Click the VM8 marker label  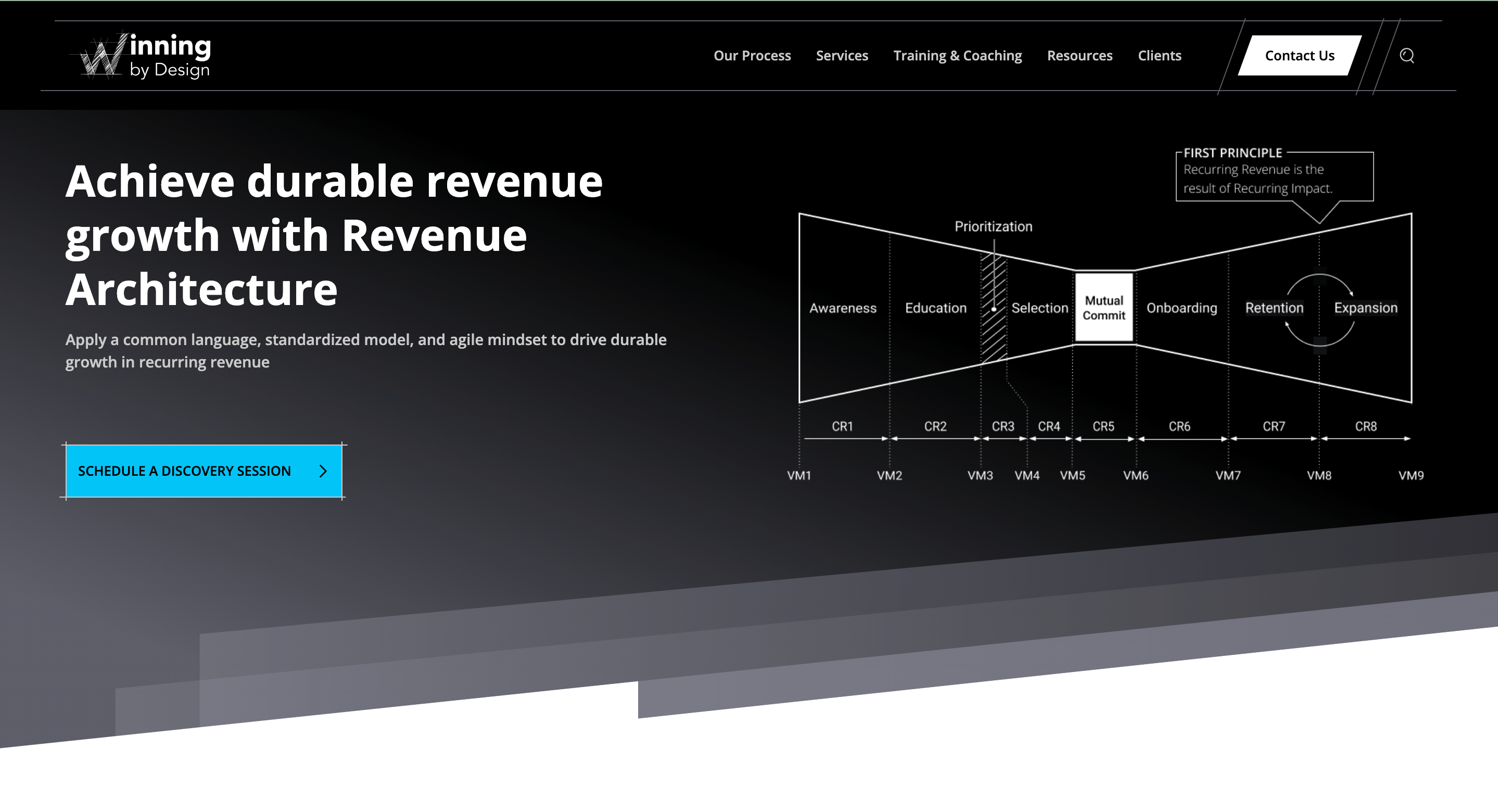[x=1319, y=475]
